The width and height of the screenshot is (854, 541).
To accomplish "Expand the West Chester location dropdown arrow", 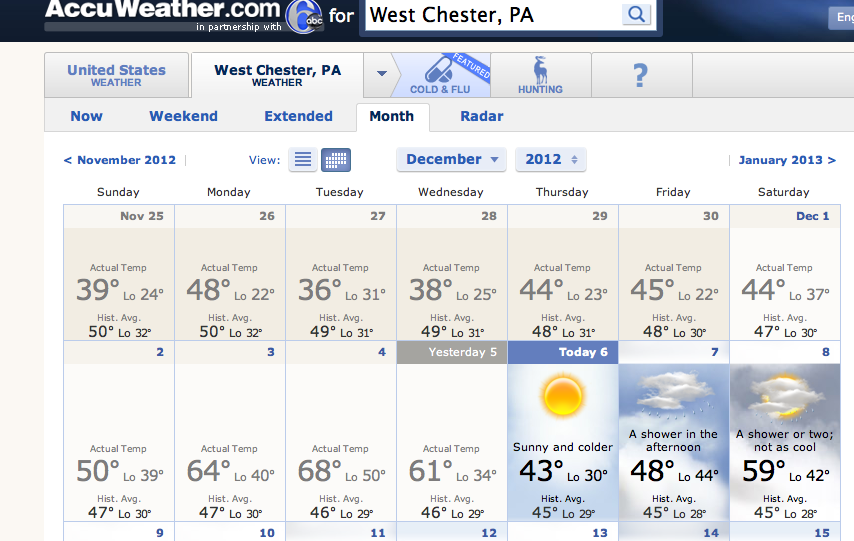I will point(381,73).
